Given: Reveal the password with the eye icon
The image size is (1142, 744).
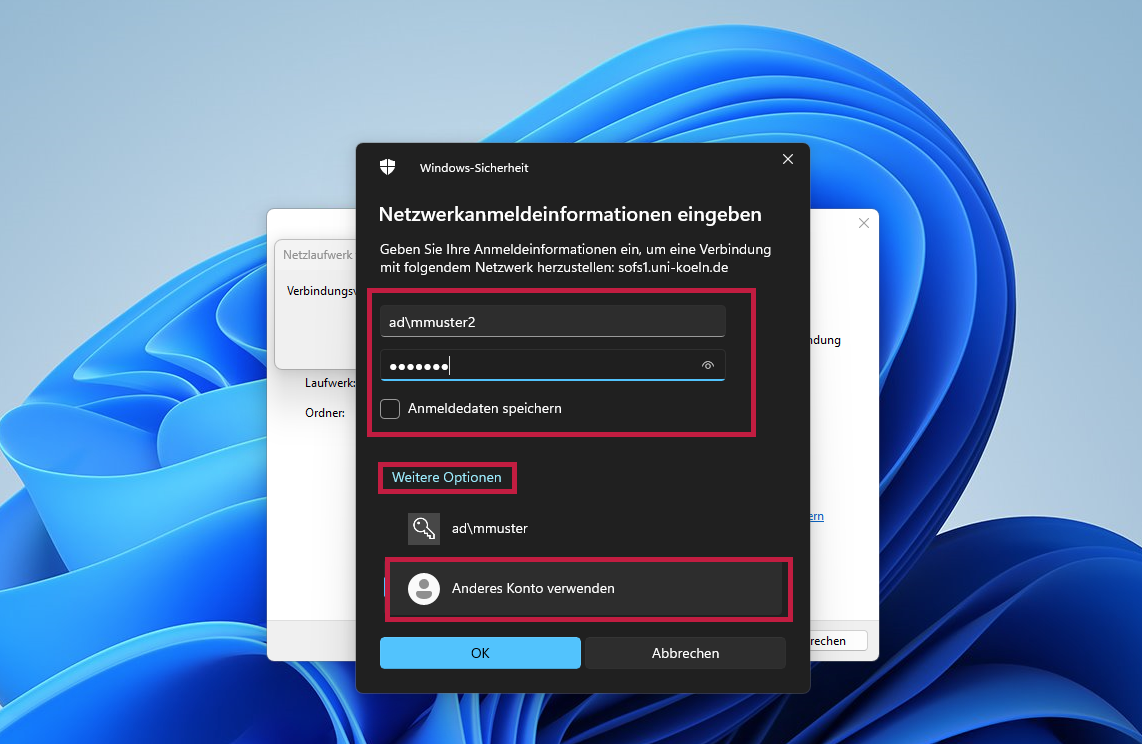Looking at the screenshot, I should tap(707, 365).
